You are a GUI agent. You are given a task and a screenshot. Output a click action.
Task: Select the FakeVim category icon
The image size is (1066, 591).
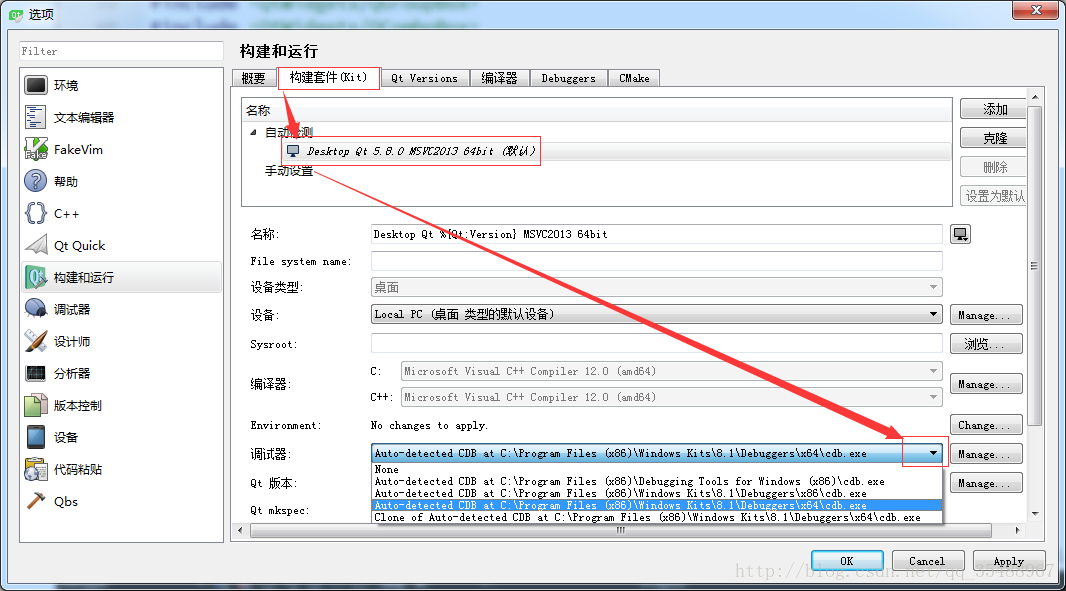point(35,149)
